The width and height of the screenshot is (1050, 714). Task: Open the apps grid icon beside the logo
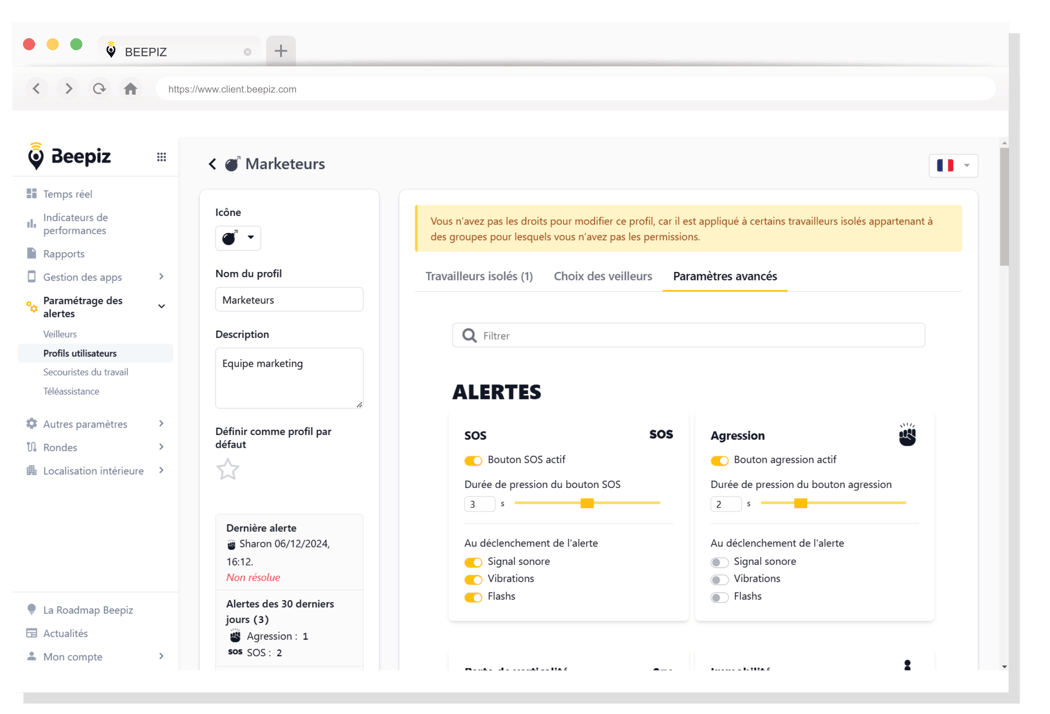[x=161, y=155]
